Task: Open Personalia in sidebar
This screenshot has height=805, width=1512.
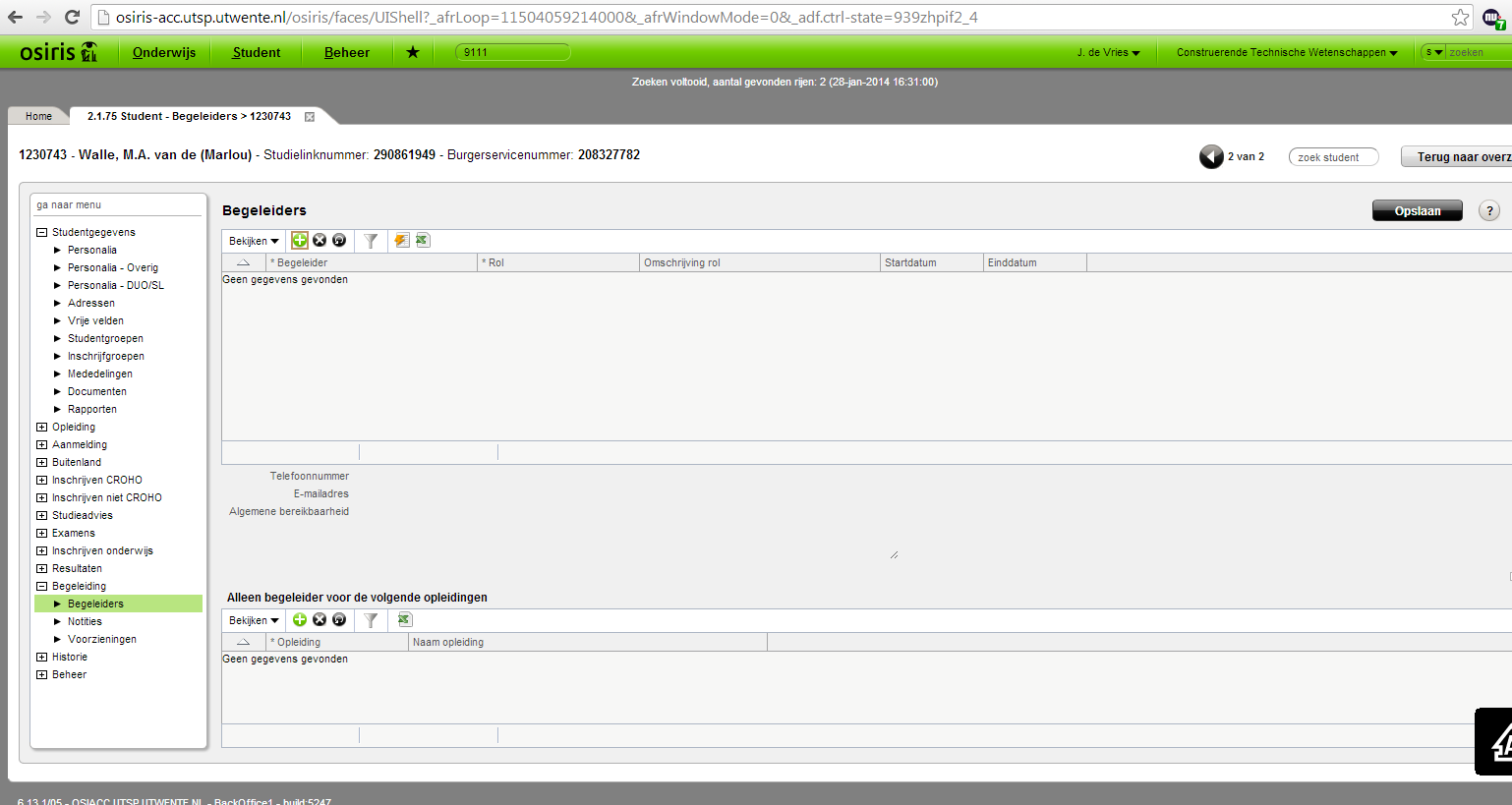Action: pos(92,250)
